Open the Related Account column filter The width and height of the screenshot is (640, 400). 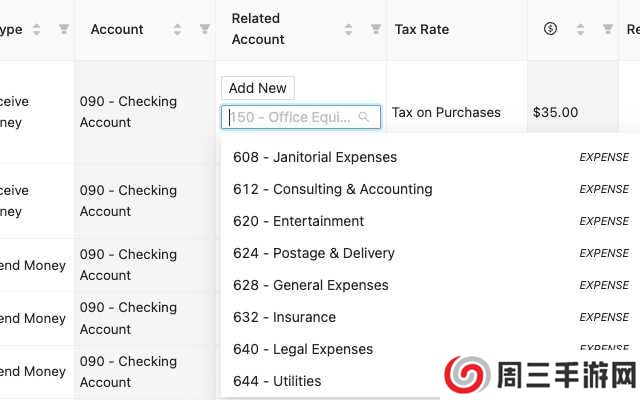pyautogui.click(x=376, y=30)
